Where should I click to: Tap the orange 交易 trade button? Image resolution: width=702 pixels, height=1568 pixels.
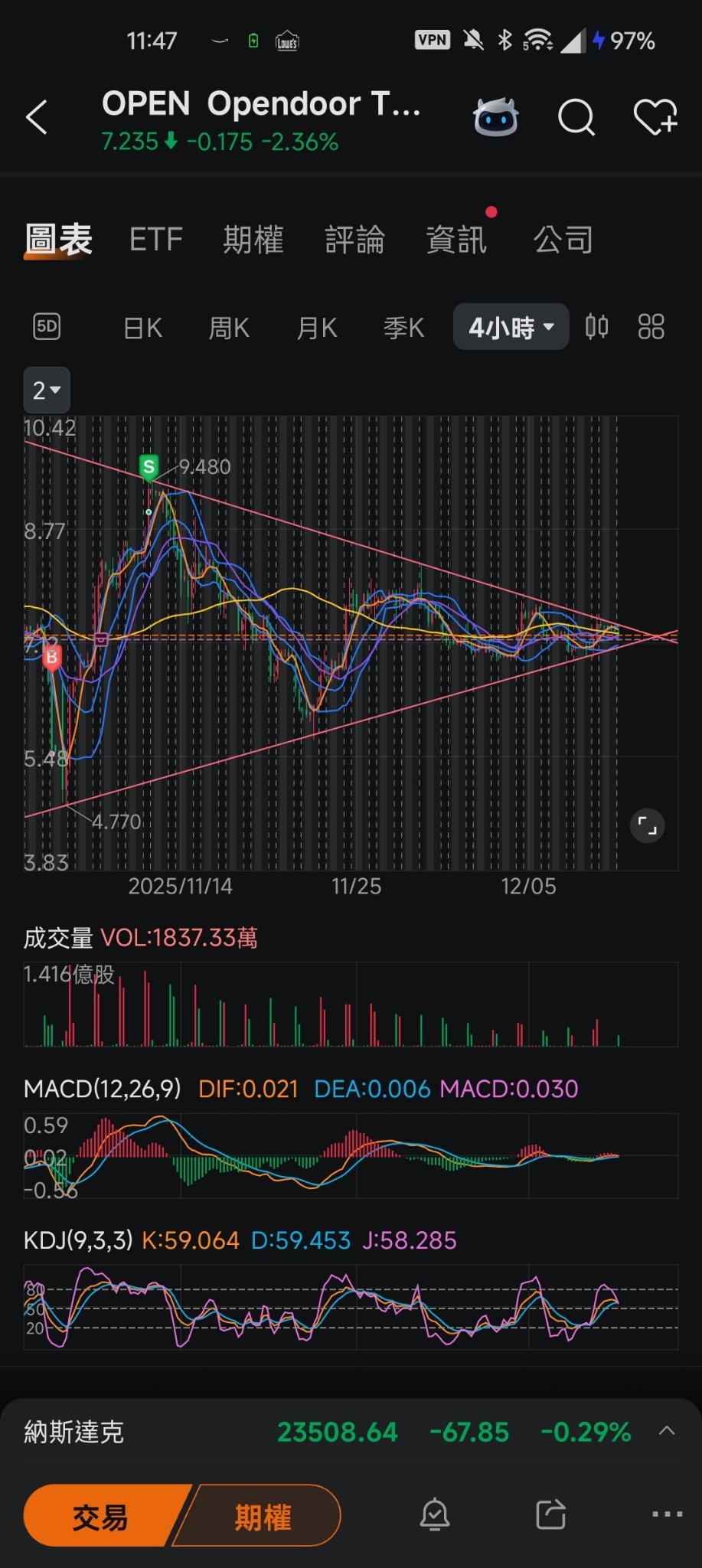pos(103,1516)
